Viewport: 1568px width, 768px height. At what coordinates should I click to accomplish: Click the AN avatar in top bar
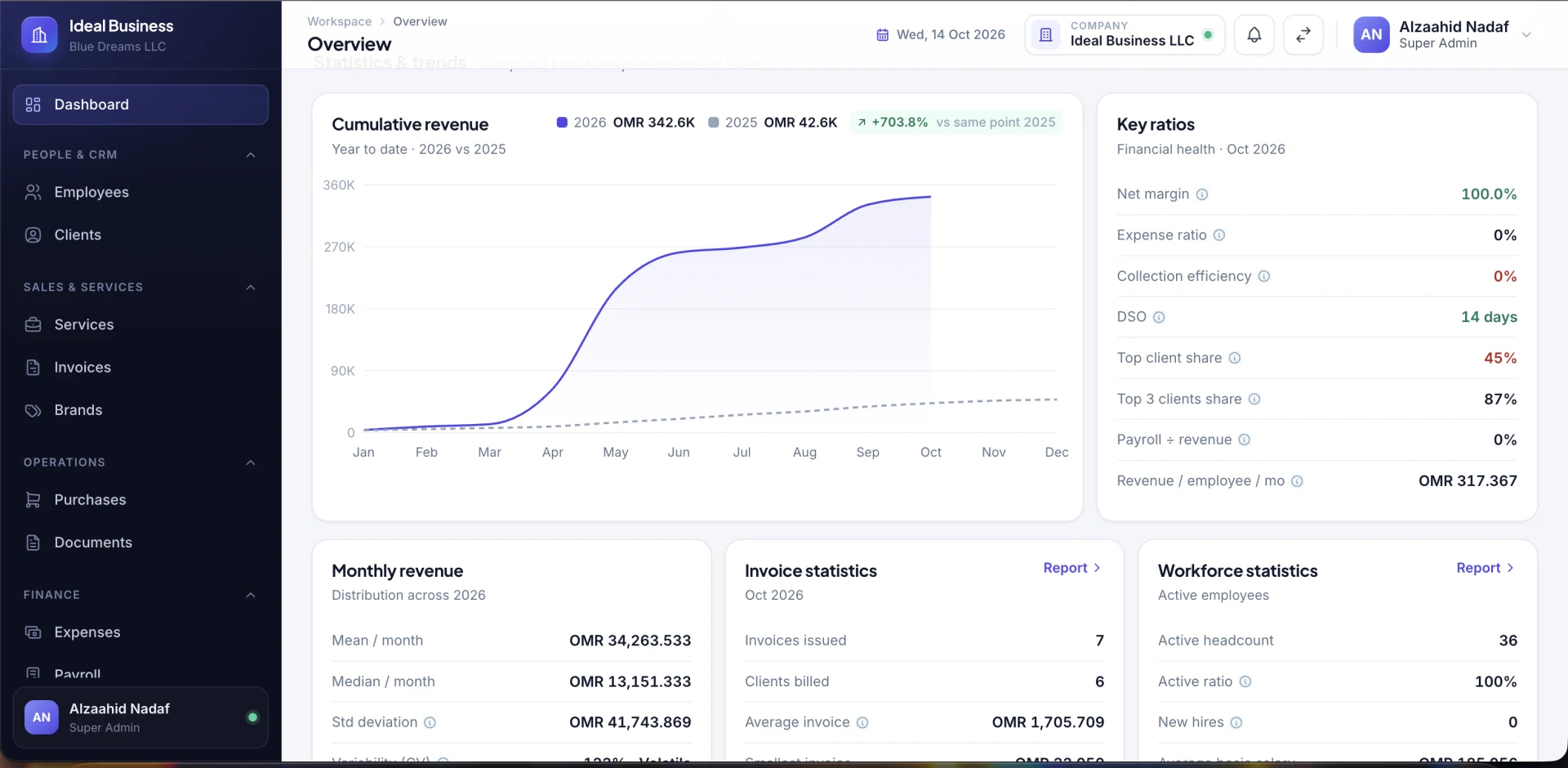tap(1371, 35)
